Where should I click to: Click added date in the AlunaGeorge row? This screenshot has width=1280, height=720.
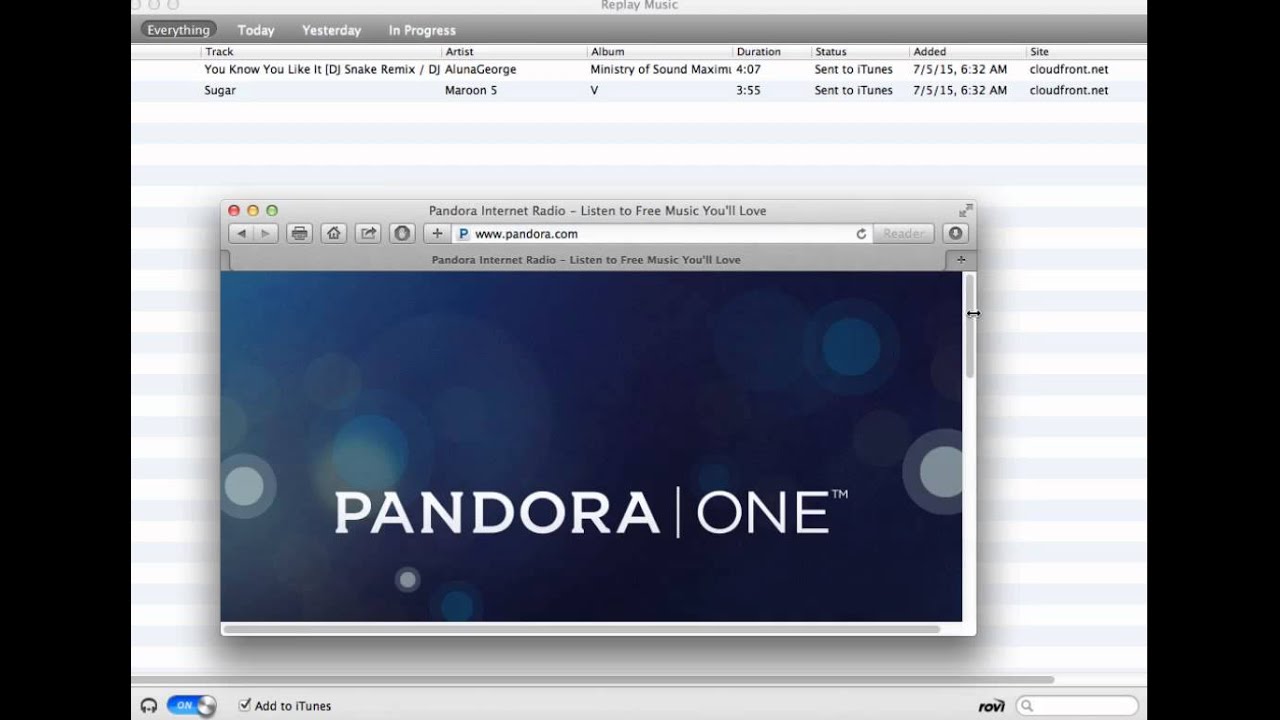960,70
